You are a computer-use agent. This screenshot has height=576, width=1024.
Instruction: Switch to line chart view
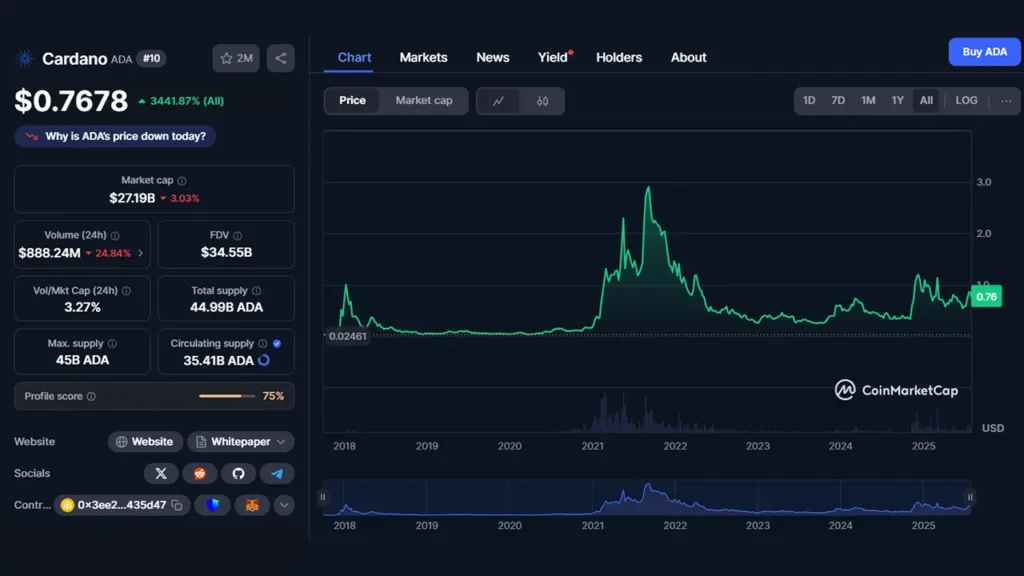(x=498, y=101)
